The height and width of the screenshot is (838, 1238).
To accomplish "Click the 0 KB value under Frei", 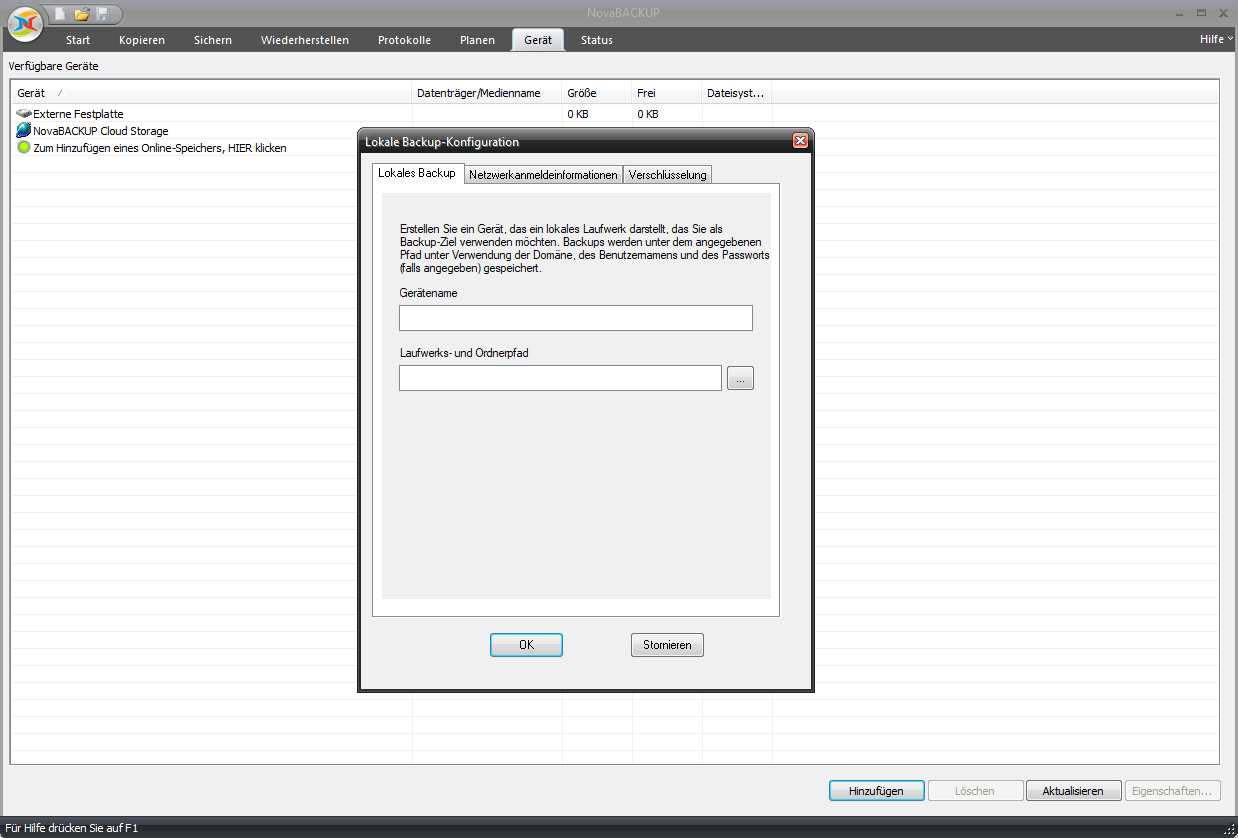I will point(648,114).
